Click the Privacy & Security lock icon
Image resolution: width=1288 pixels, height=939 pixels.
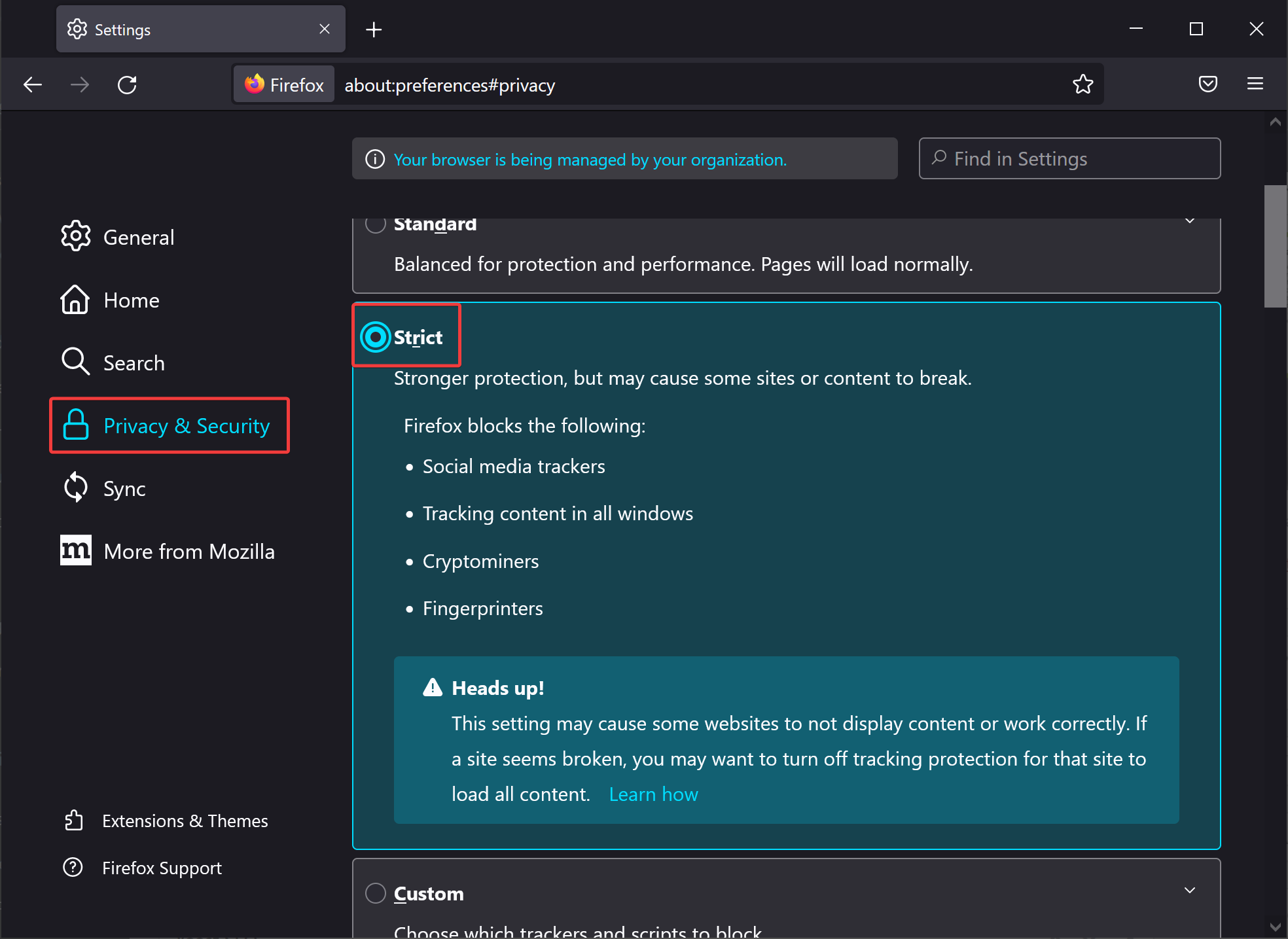pyautogui.click(x=75, y=425)
